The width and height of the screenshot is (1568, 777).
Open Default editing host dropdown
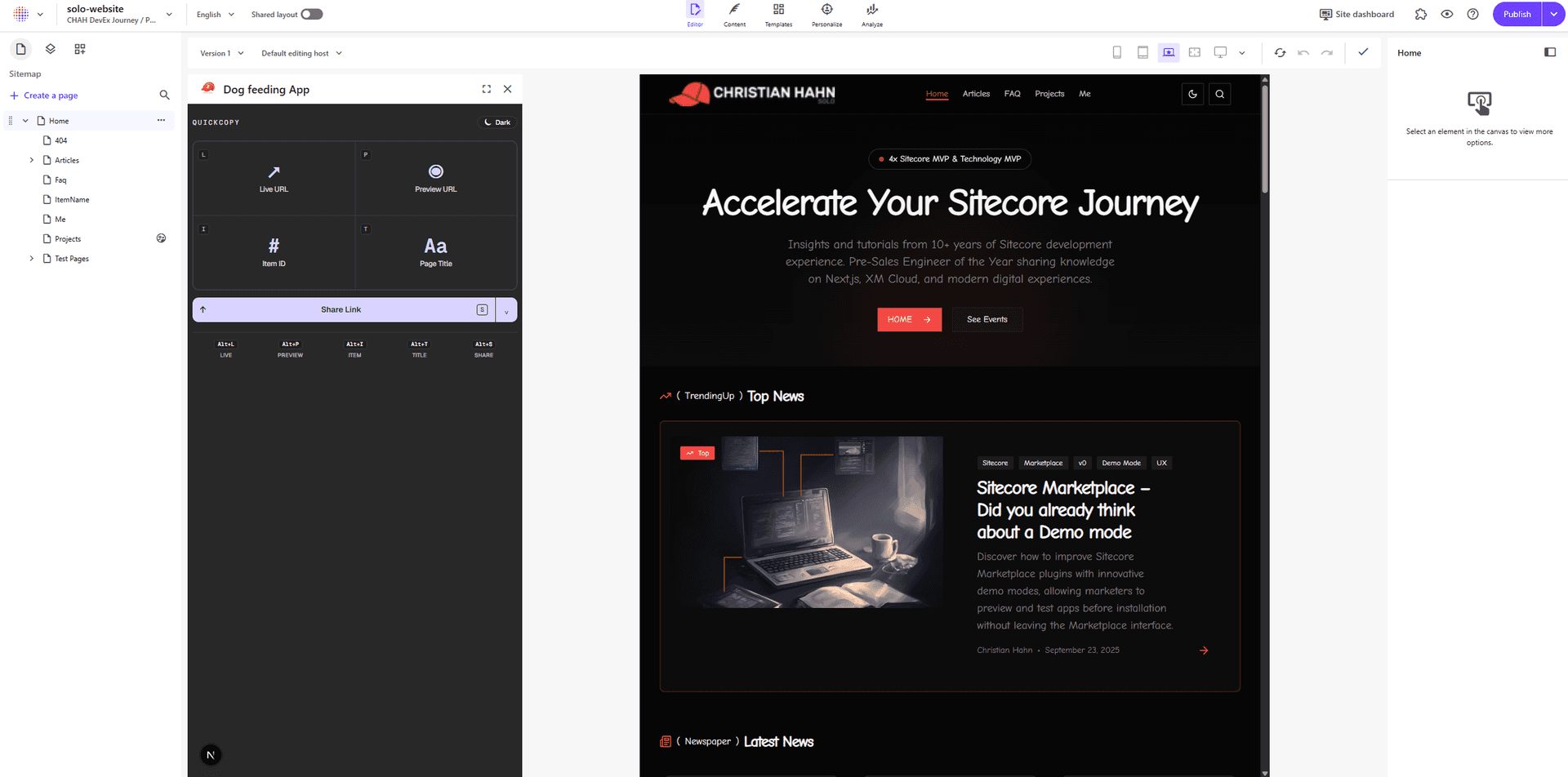302,53
